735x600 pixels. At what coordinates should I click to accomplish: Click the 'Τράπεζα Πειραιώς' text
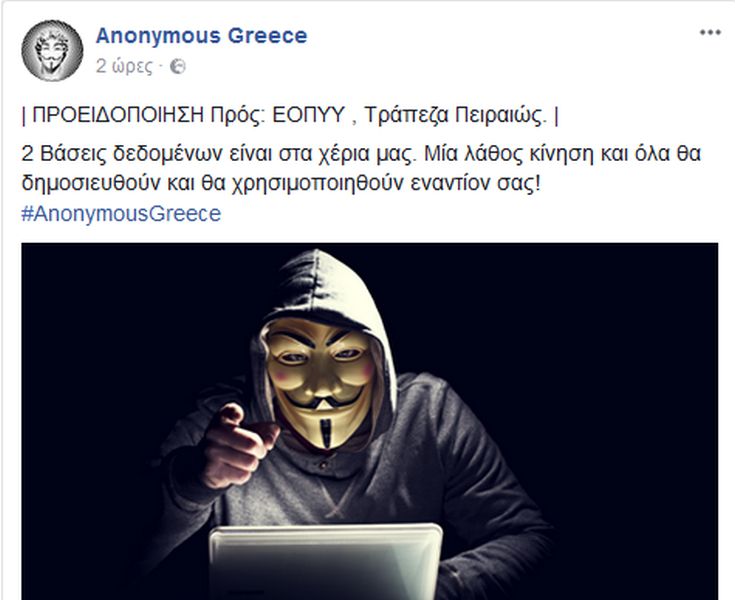[455, 115]
